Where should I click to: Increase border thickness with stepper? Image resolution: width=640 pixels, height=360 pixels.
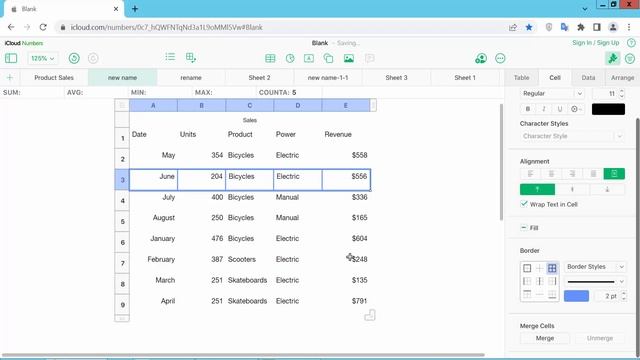[x=623, y=293]
